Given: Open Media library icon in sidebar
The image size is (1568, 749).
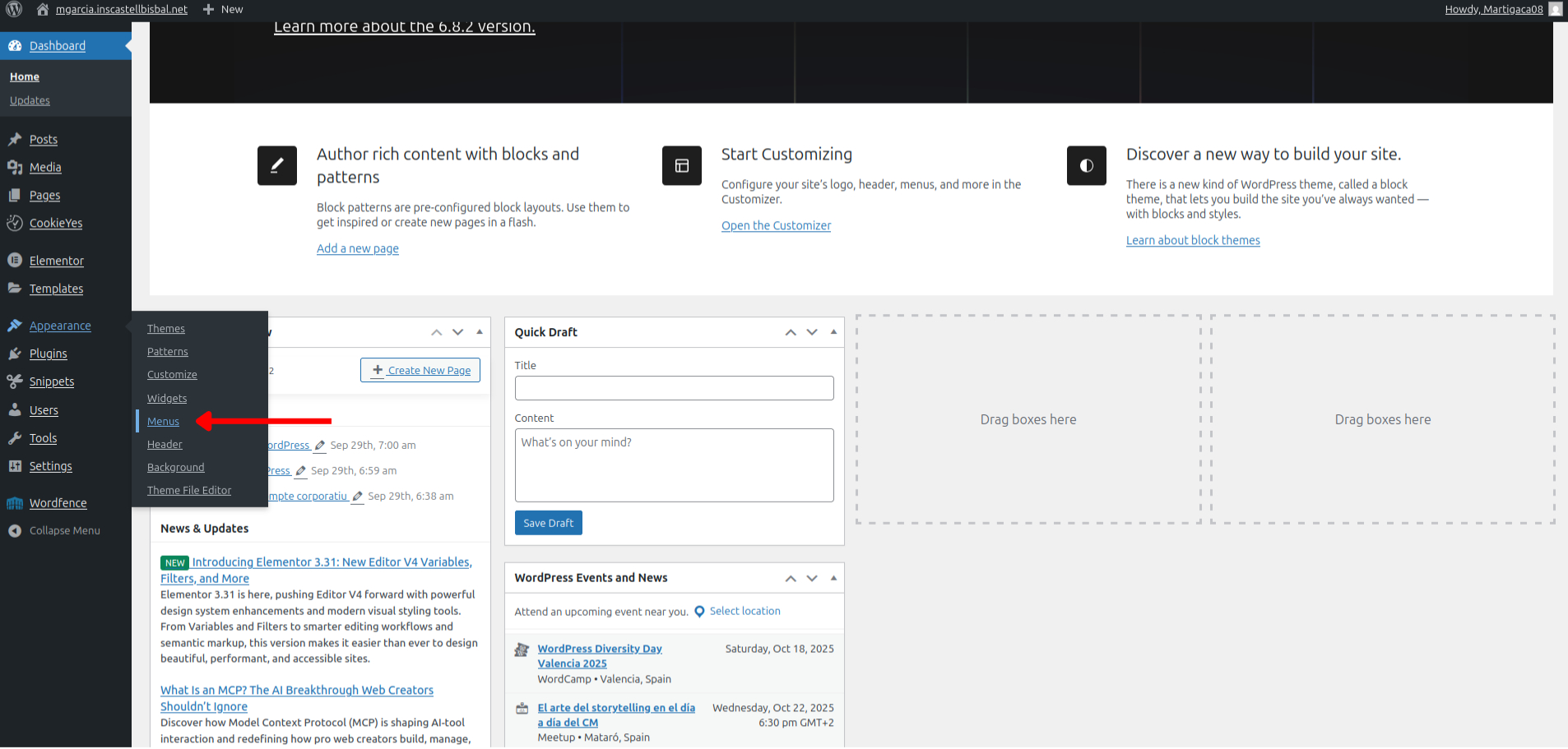Looking at the screenshot, I should pyautogui.click(x=15, y=167).
